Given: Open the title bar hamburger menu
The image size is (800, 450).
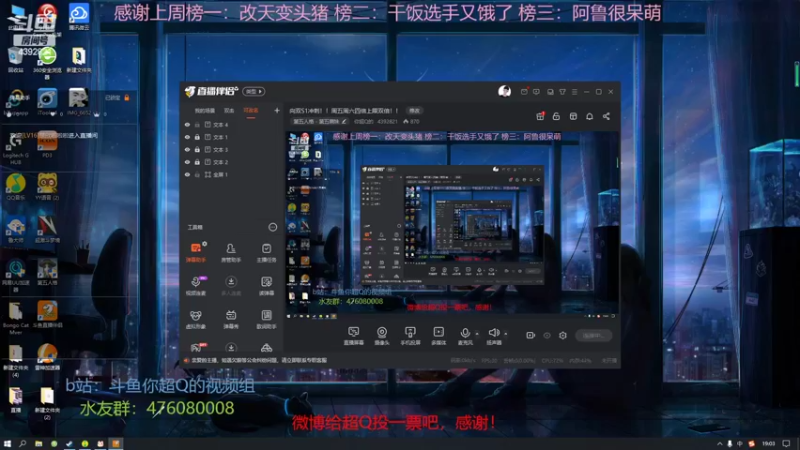Looking at the screenshot, I should coord(574,92).
